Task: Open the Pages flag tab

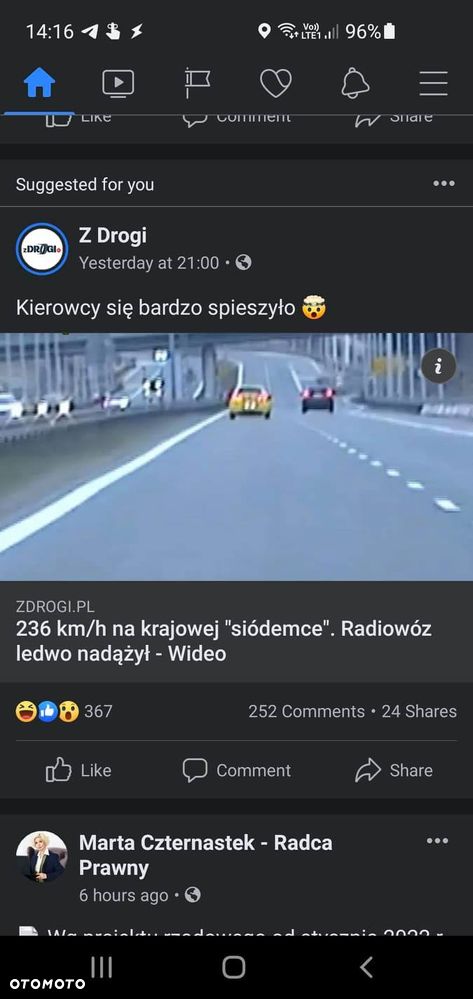Action: point(197,83)
